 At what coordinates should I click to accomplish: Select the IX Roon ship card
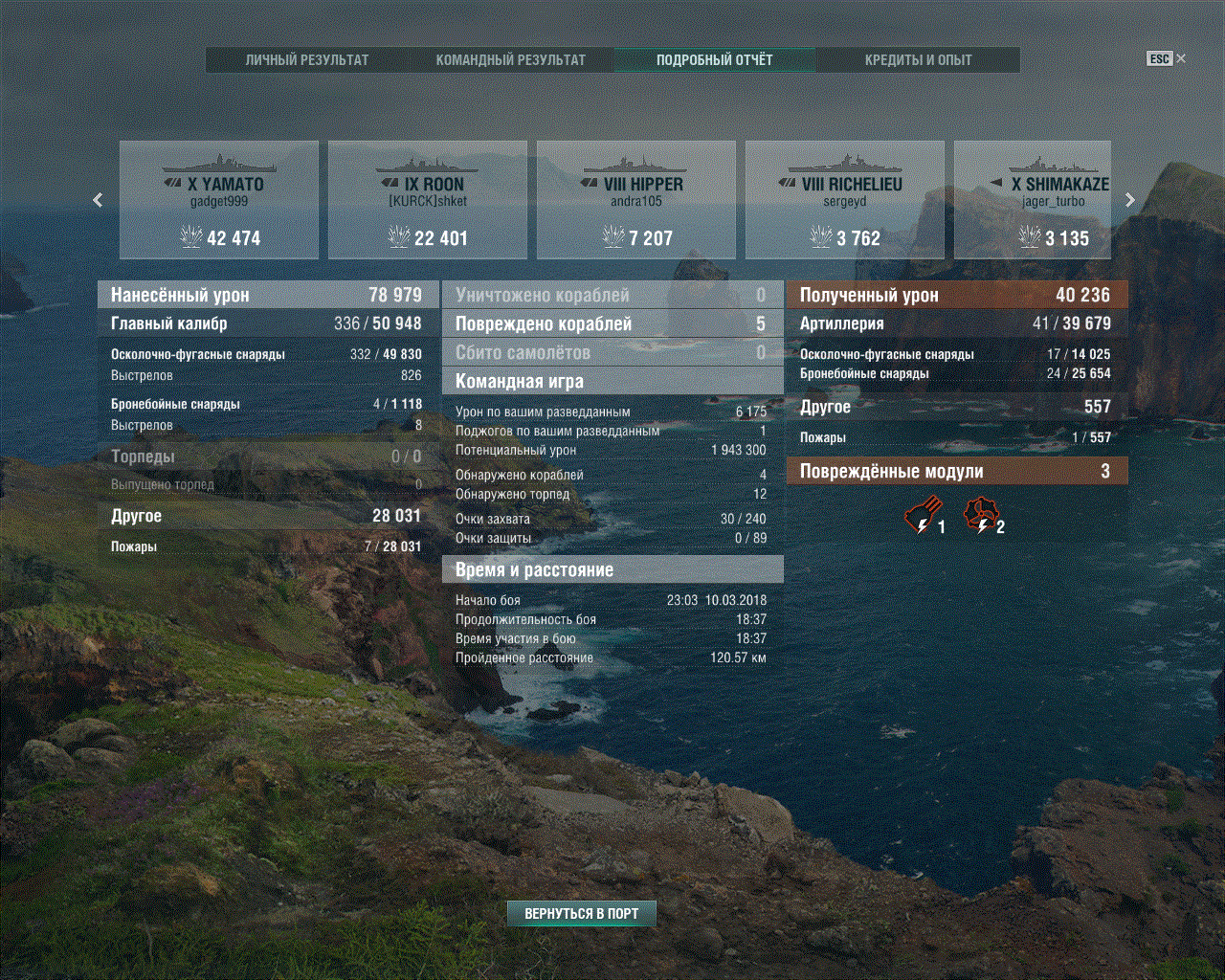point(428,199)
